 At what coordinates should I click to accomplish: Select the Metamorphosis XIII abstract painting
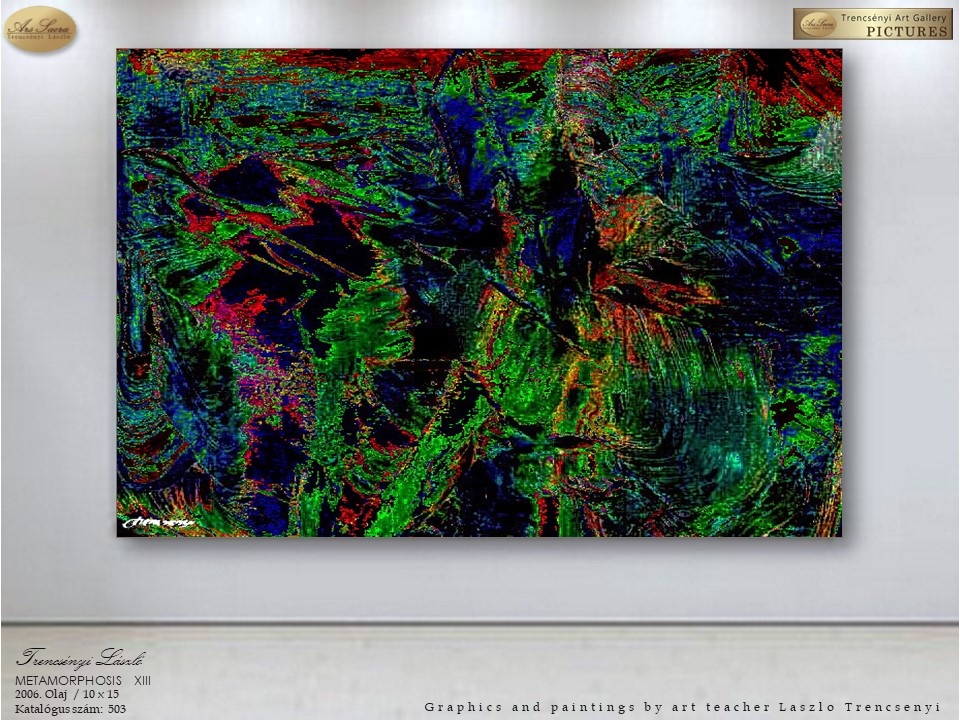[479, 293]
